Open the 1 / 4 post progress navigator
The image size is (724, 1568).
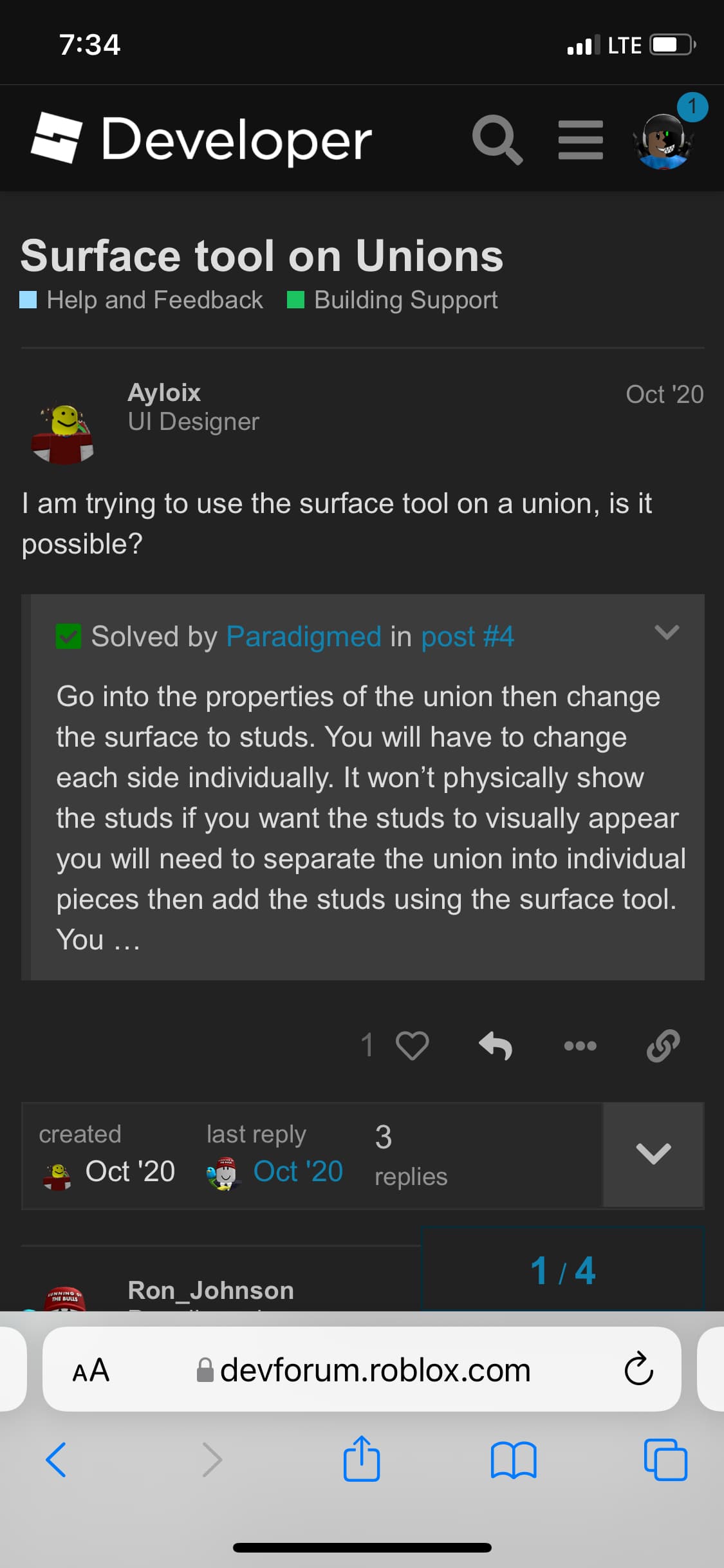(562, 1271)
